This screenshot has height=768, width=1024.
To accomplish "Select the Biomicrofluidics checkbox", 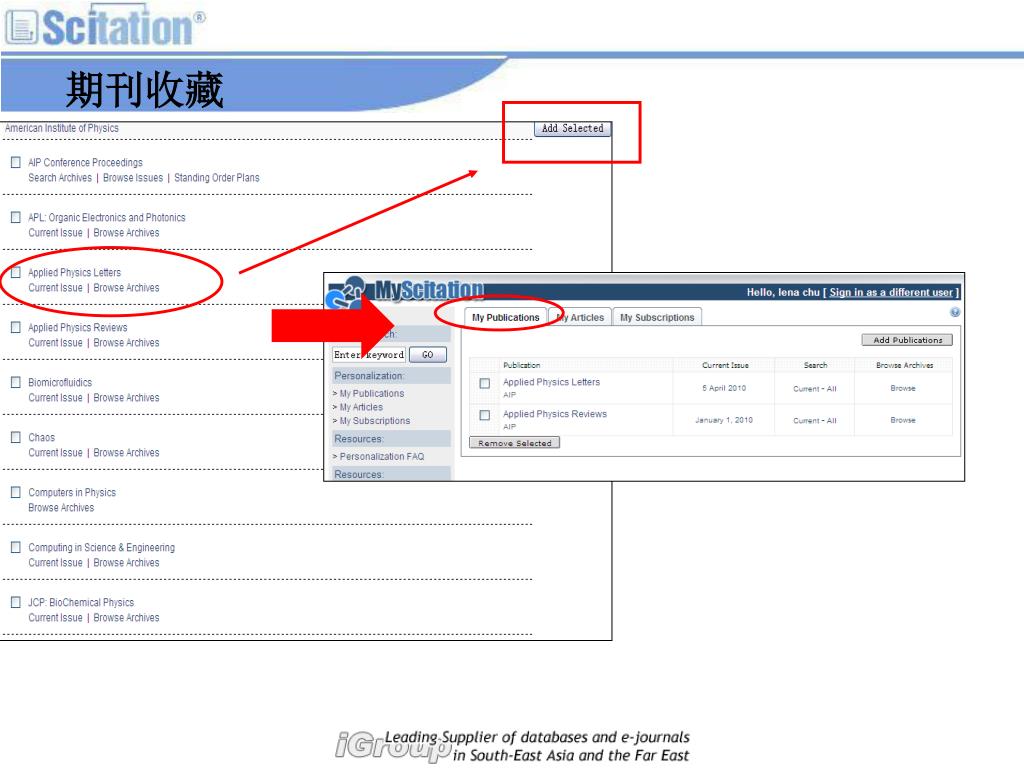I will (16, 382).
